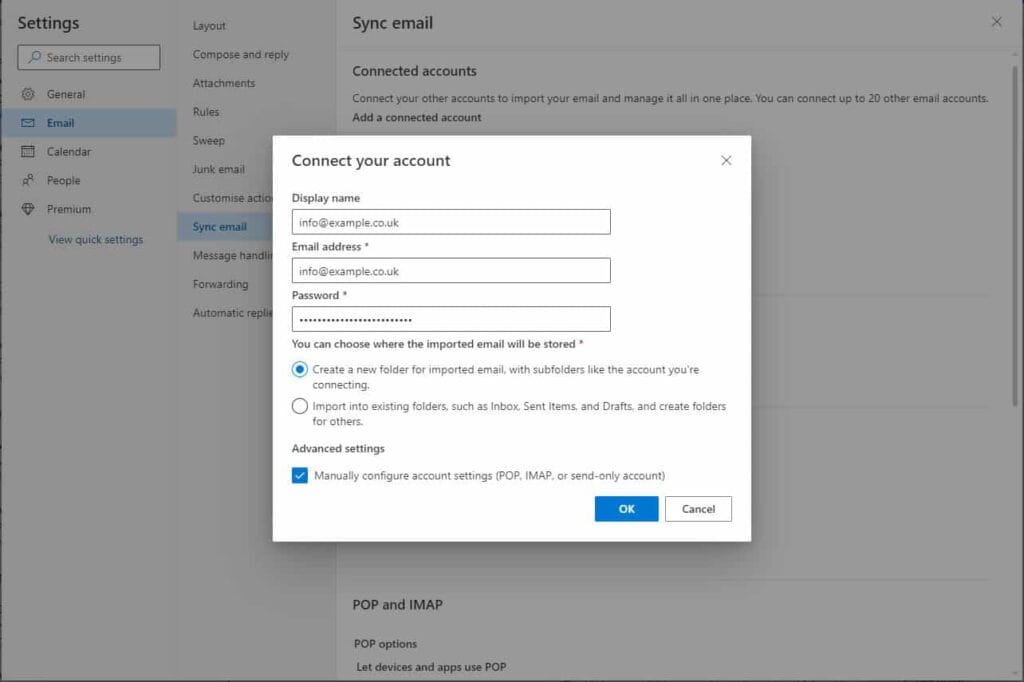Click the POP options label
Image resolution: width=1024 pixels, height=682 pixels.
pos(385,644)
